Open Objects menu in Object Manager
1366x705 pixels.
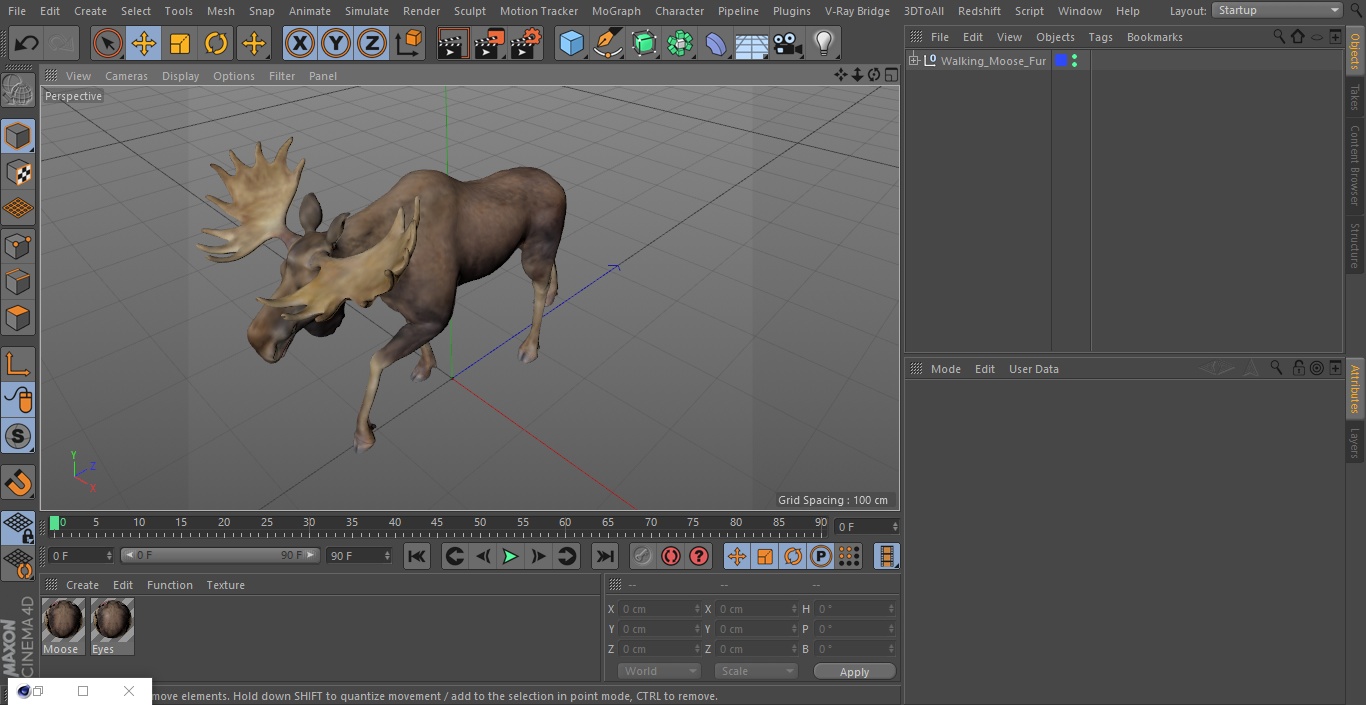[1055, 37]
